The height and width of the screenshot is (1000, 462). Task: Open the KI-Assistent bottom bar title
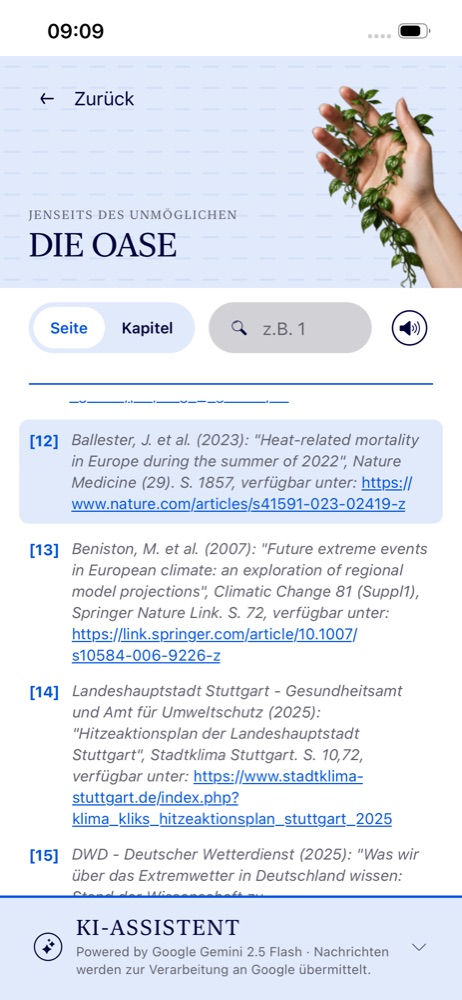pos(158,927)
